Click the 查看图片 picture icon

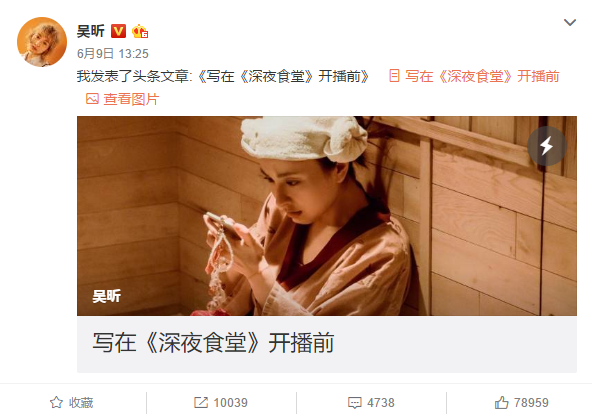(x=92, y=99)
